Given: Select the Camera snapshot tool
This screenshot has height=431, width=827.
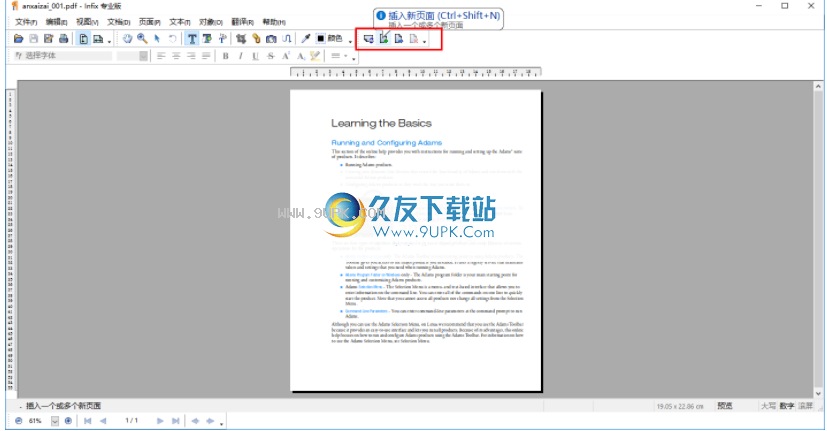Looking at the screenshot, I should (271, 39).
